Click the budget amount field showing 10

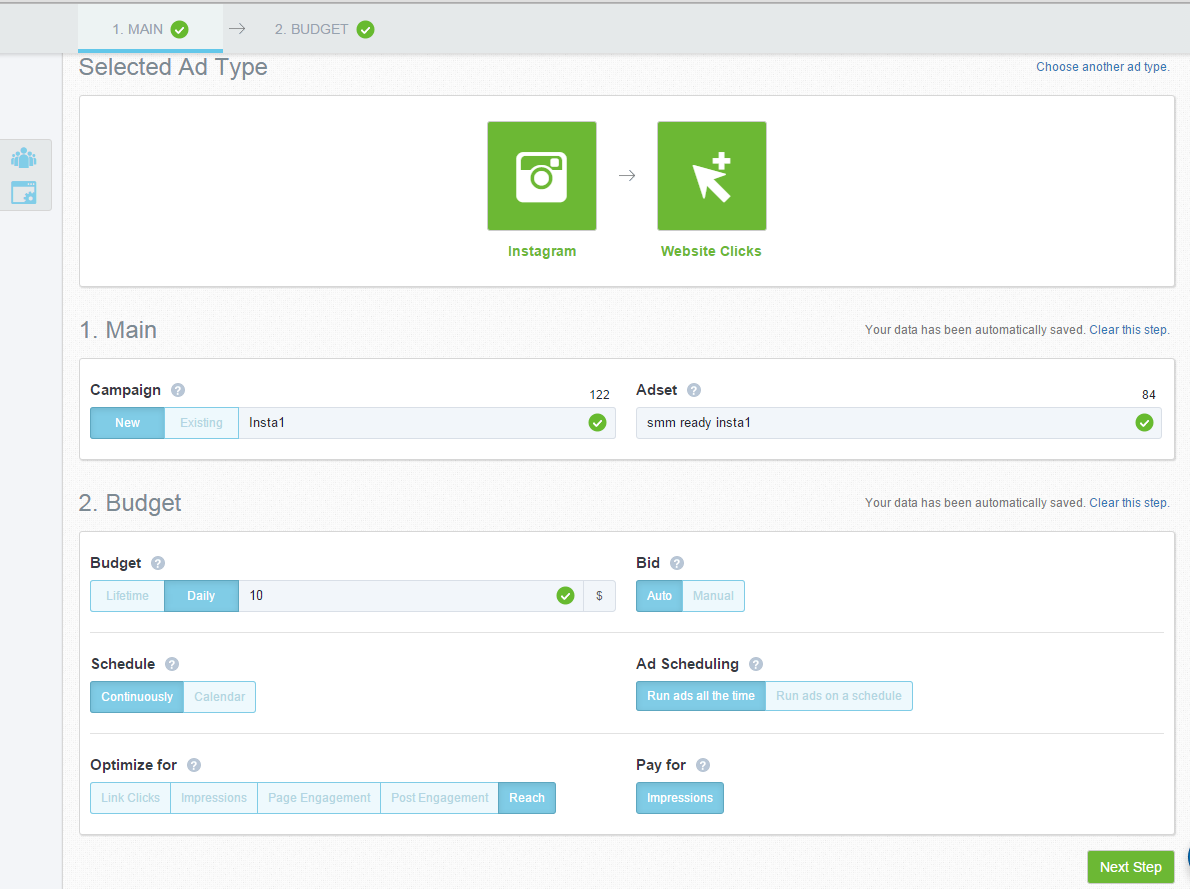pos(411,596)
